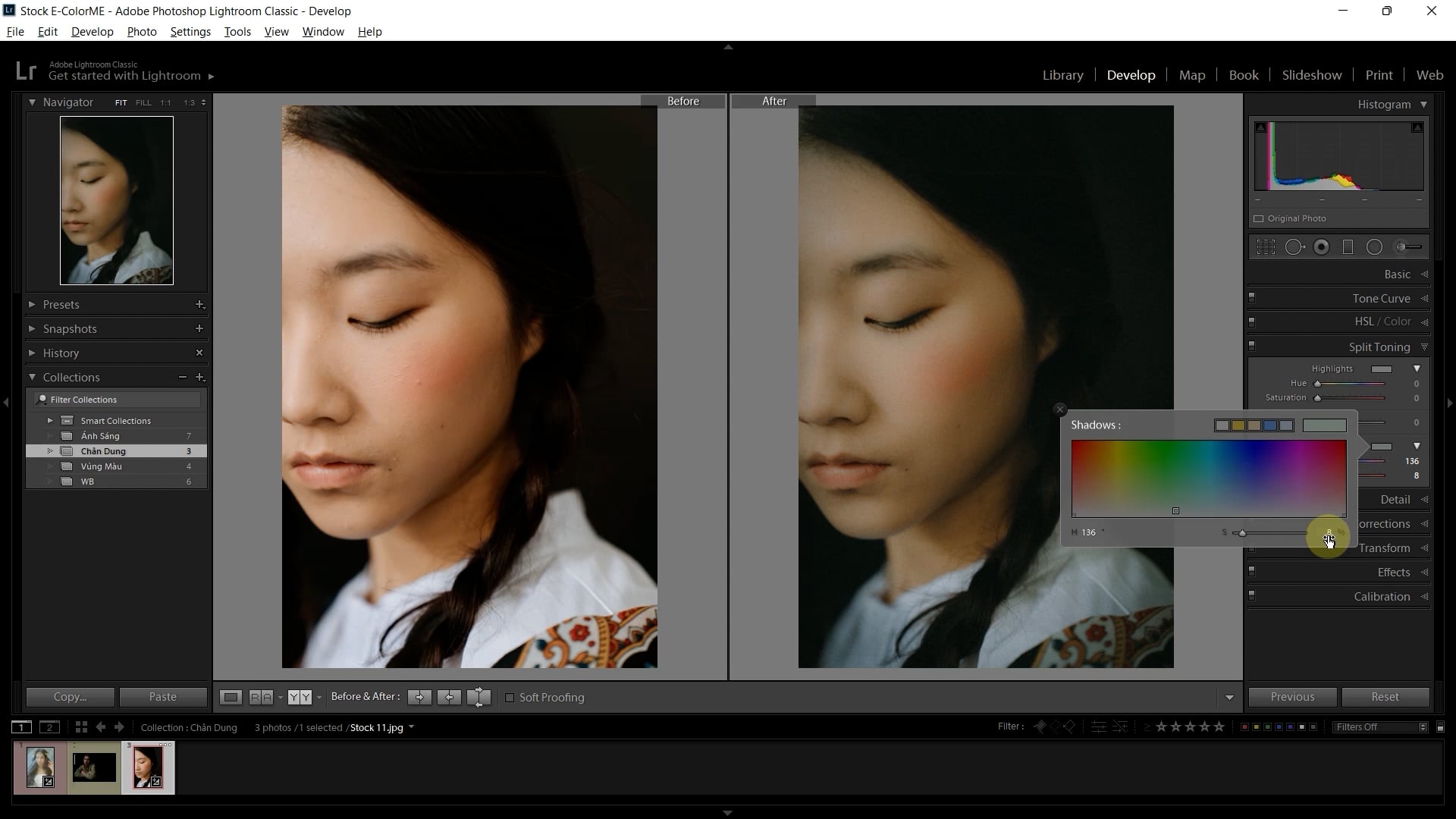Viewport: 1456px width, 819px height.
Task: Adjust the Shadows saturation slider handle
Action: pyautogui.click(x=1242, y=533)
